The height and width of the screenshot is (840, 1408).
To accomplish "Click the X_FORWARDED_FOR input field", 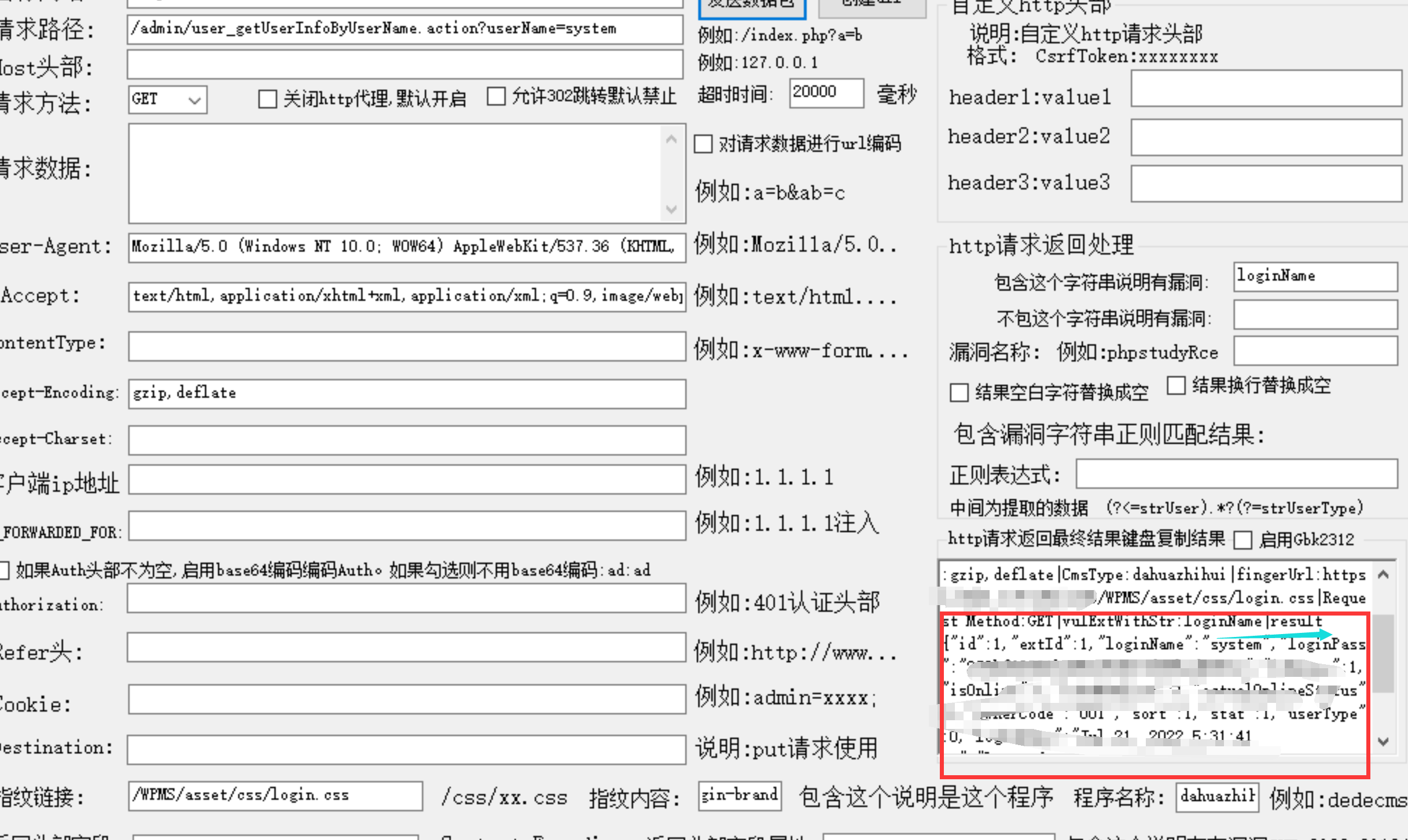I will click(407, 525).
